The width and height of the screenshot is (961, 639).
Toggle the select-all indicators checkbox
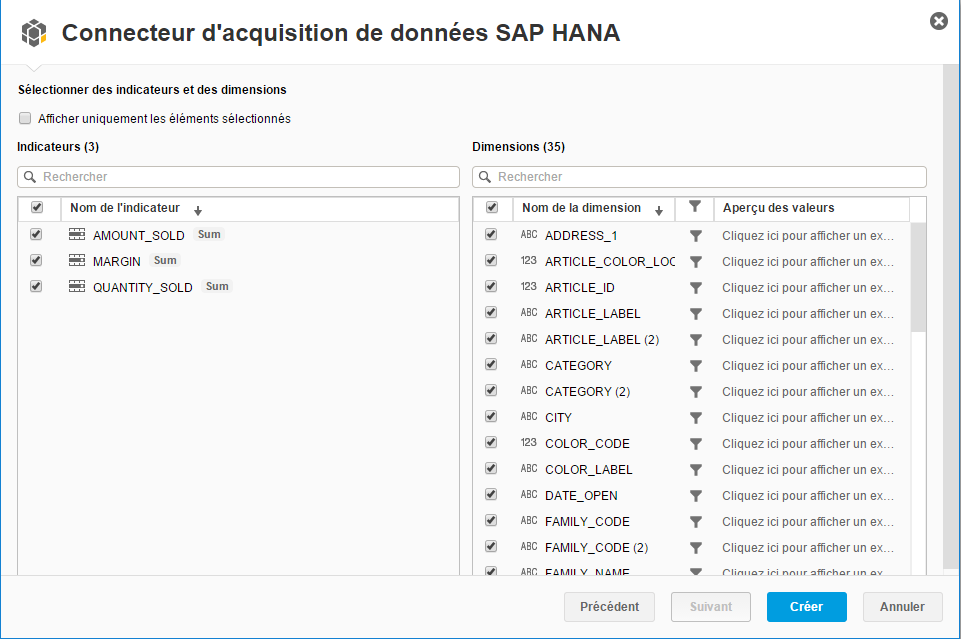click(x=37, y=207)
